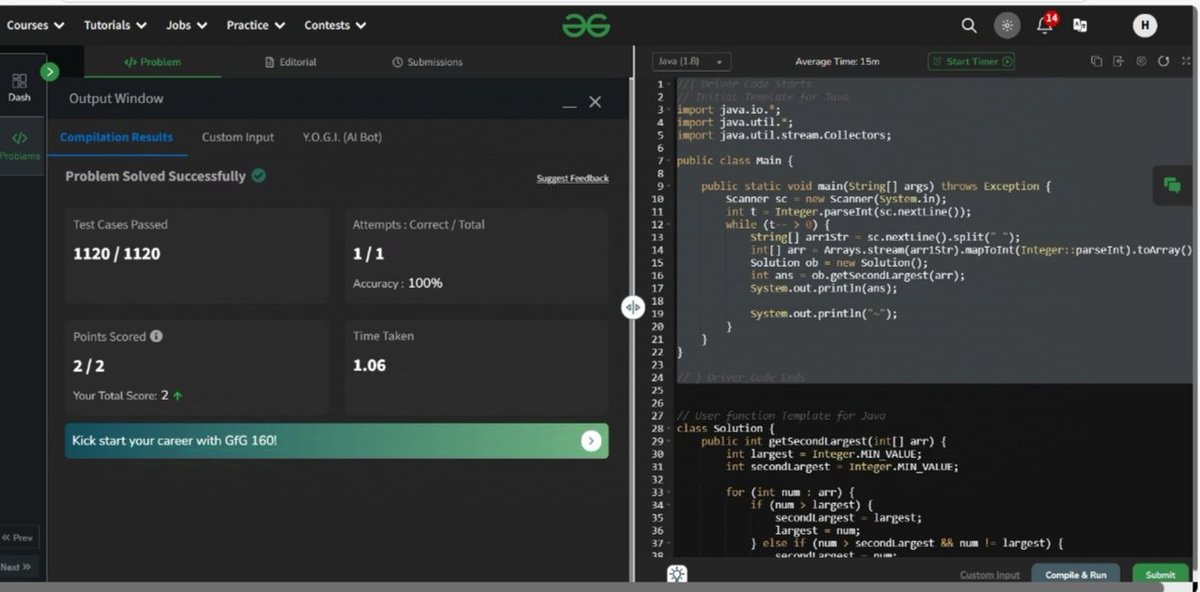Click the Suggest Feedback link
Screen dimensions: 1200x592
[x=572, y=179]
